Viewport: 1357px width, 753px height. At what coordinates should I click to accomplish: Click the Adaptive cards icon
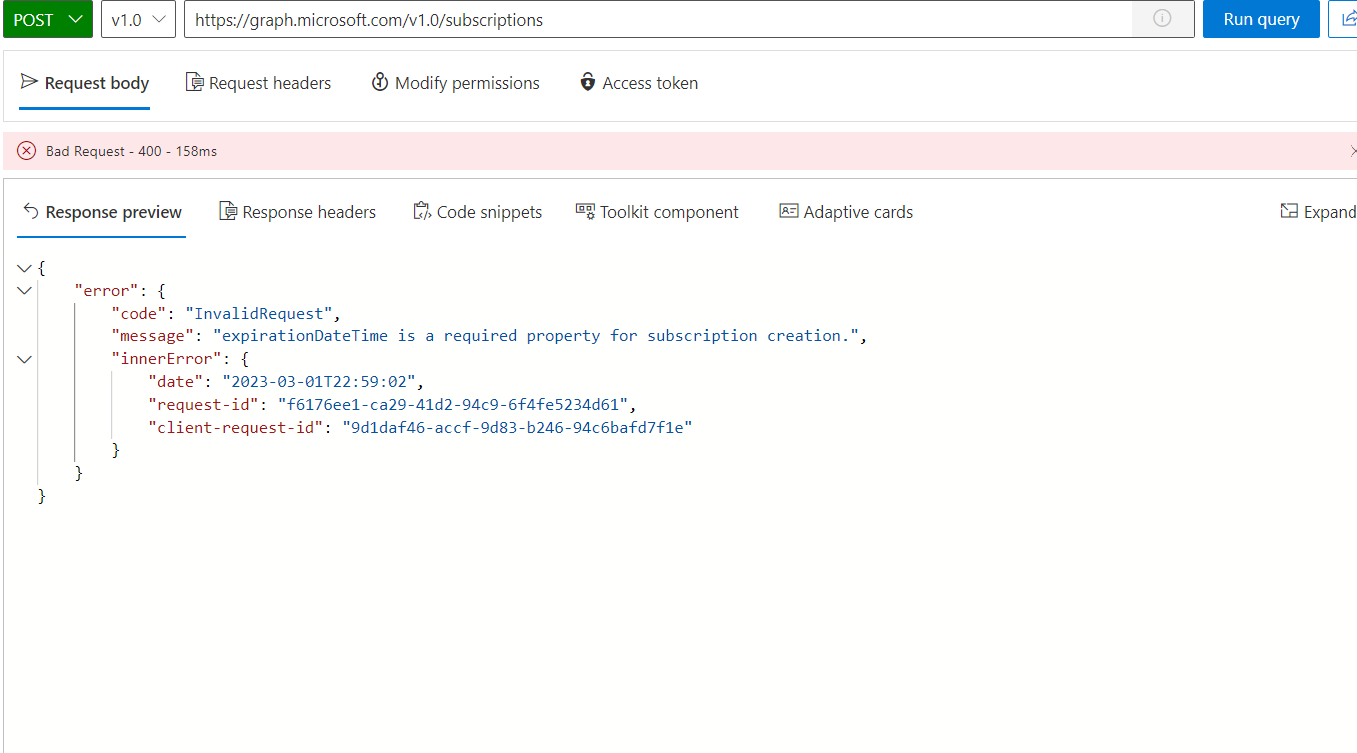[x=788, y=211]
